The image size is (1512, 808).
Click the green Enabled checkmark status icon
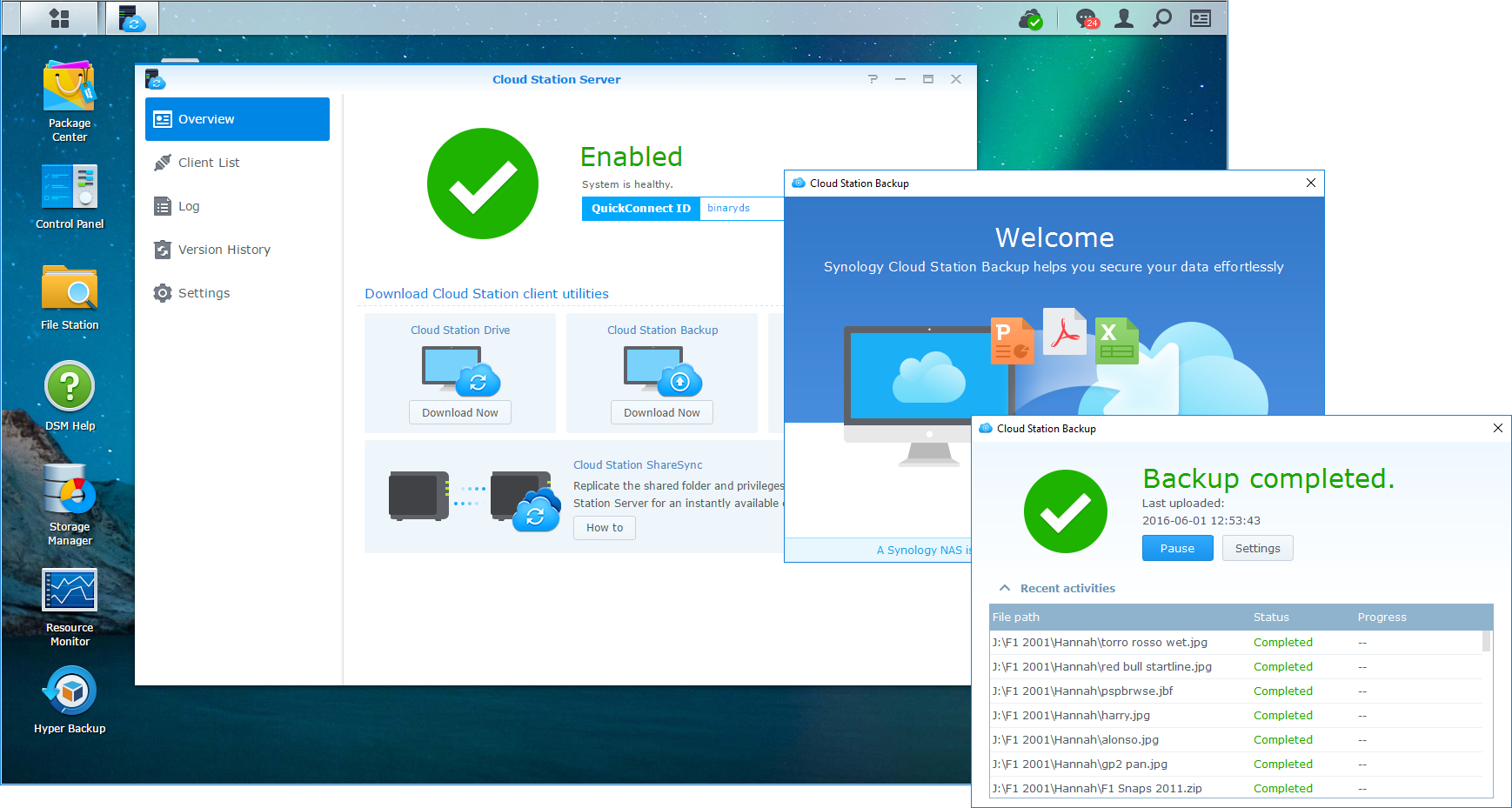[x=483, y=184]
